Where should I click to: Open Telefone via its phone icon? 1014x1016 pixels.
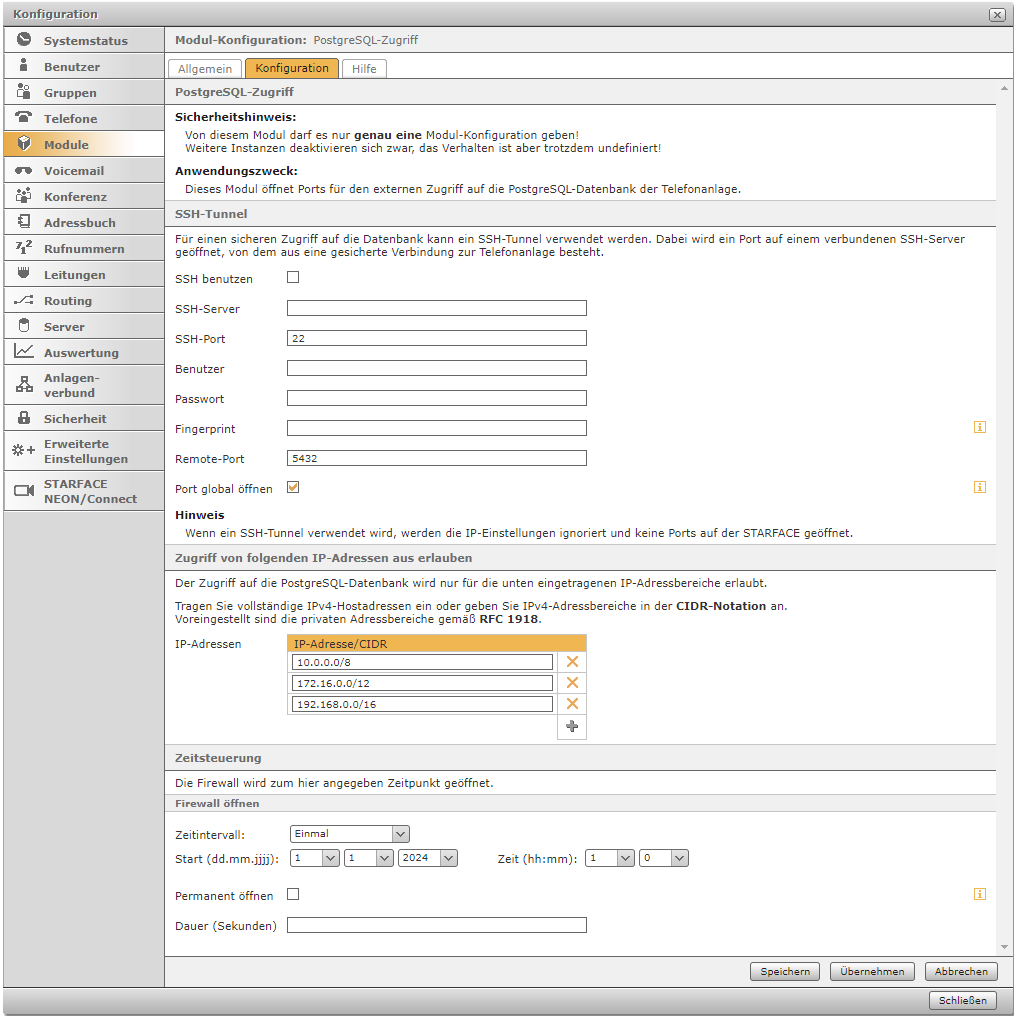tap(24, 117)
